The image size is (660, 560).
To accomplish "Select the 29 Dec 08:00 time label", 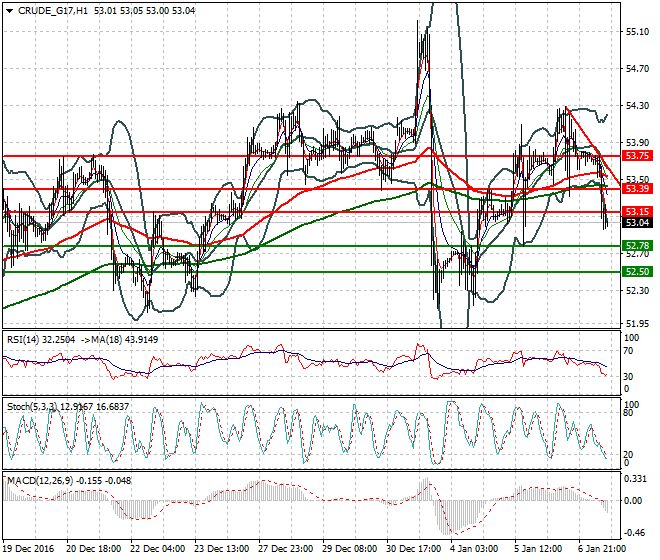I will [x=349, y=549].
